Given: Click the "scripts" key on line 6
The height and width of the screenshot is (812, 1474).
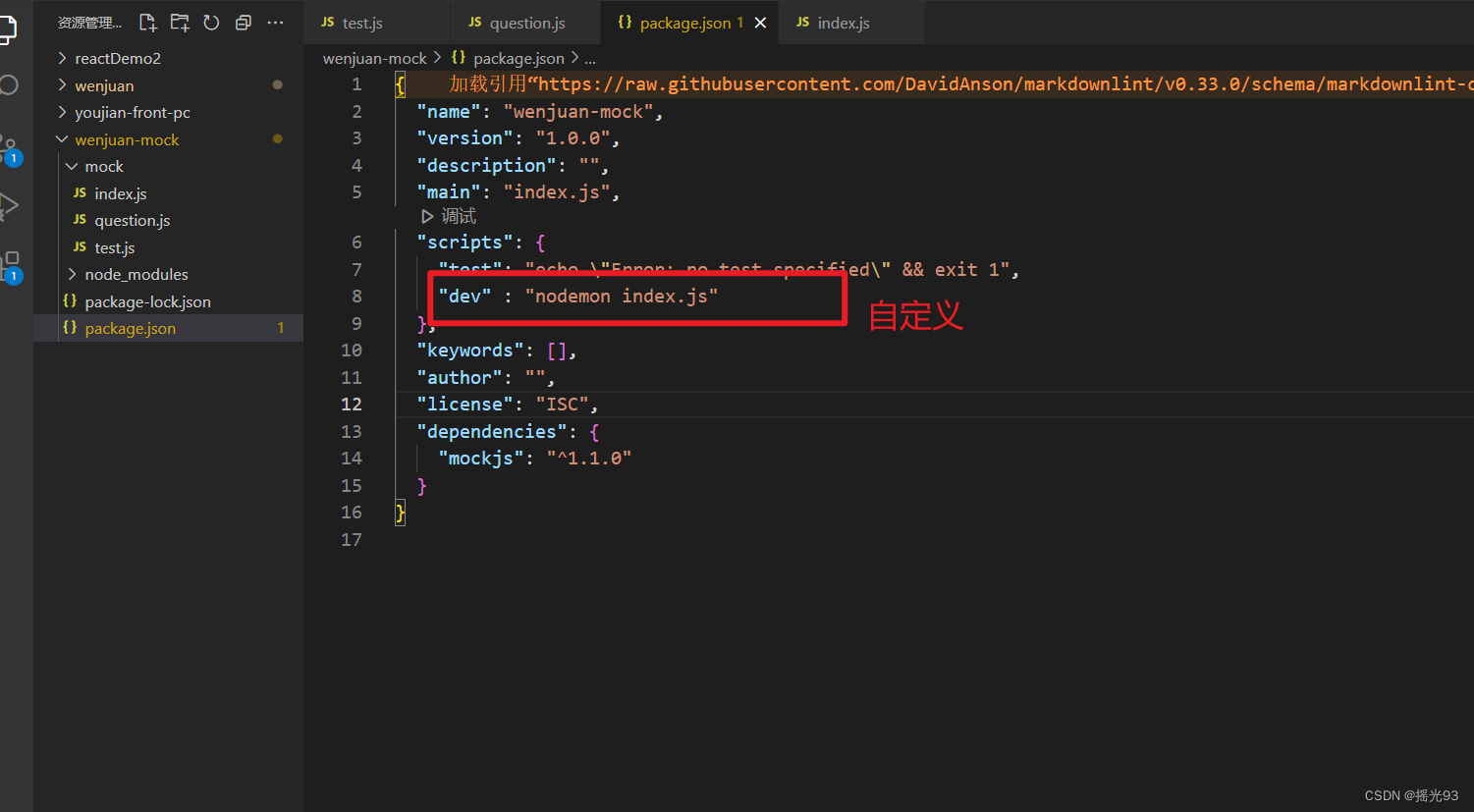Looking at the screenshot, I should coord(464,243).
